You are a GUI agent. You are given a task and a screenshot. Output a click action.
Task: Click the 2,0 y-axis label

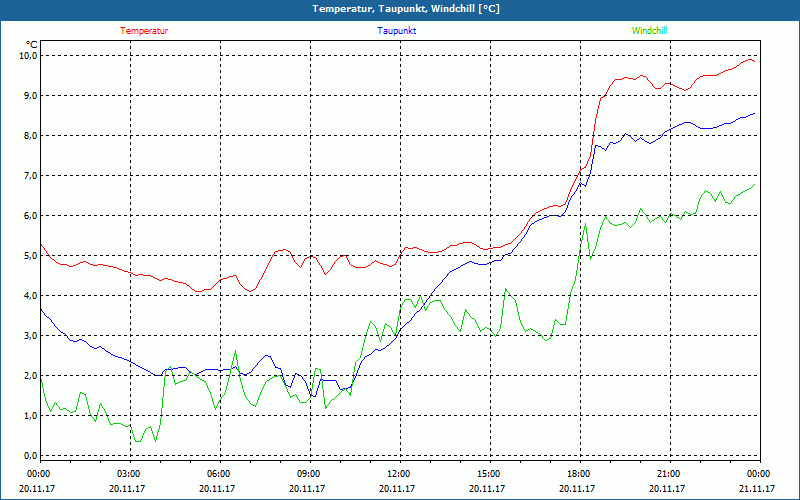29,375
